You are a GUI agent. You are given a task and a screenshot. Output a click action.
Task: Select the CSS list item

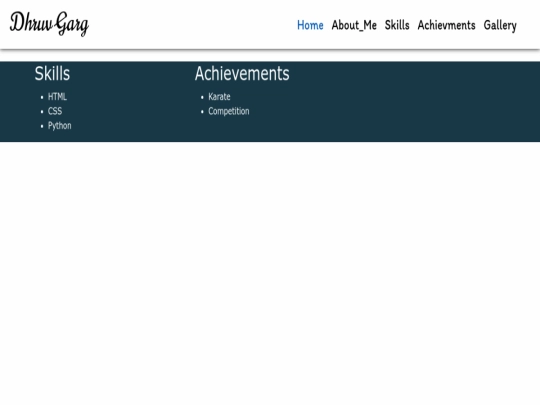tap(55, 111)
